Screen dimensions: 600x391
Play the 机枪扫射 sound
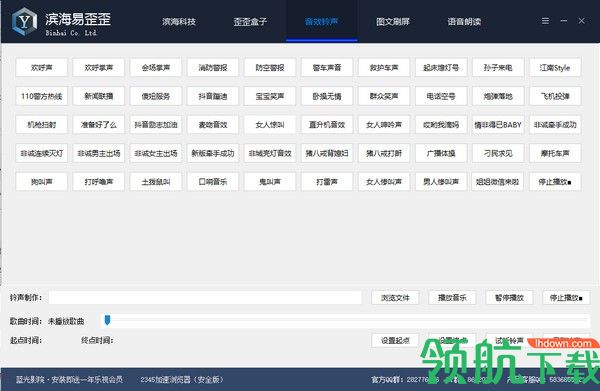41,125
